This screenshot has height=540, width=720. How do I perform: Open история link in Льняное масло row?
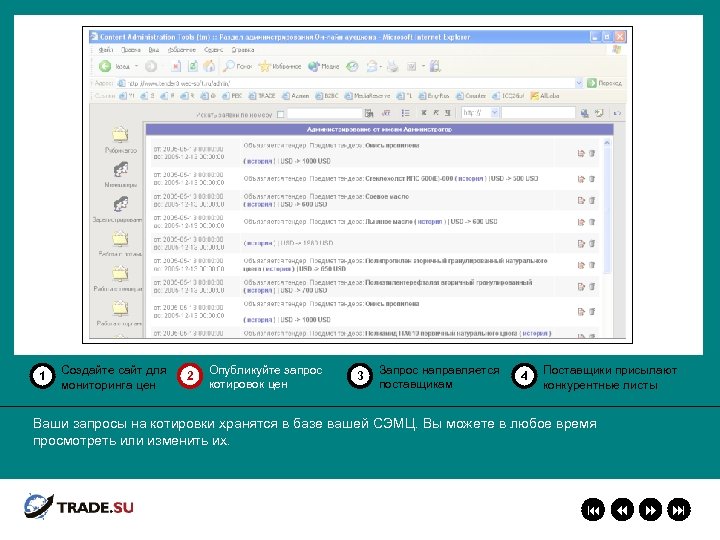click(430, 222)
